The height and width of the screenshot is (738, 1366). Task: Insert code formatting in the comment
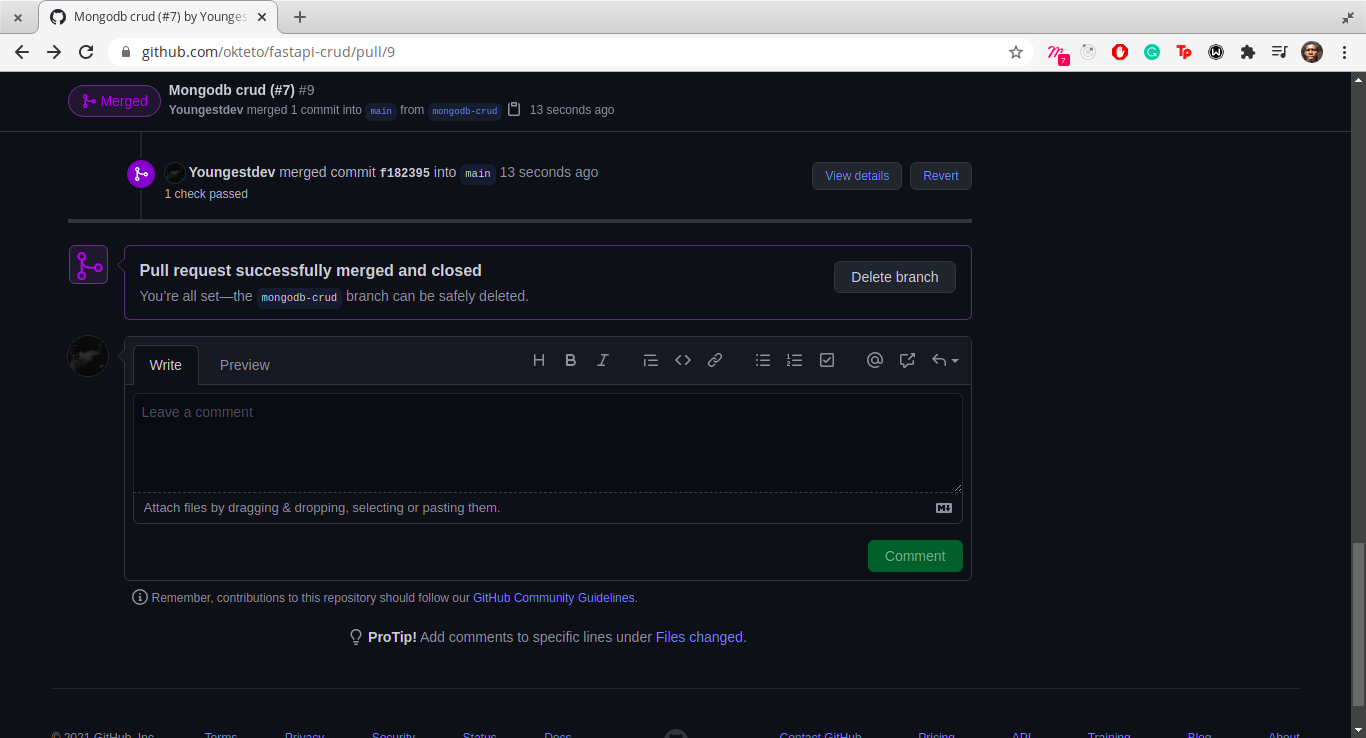coord(683,360)
